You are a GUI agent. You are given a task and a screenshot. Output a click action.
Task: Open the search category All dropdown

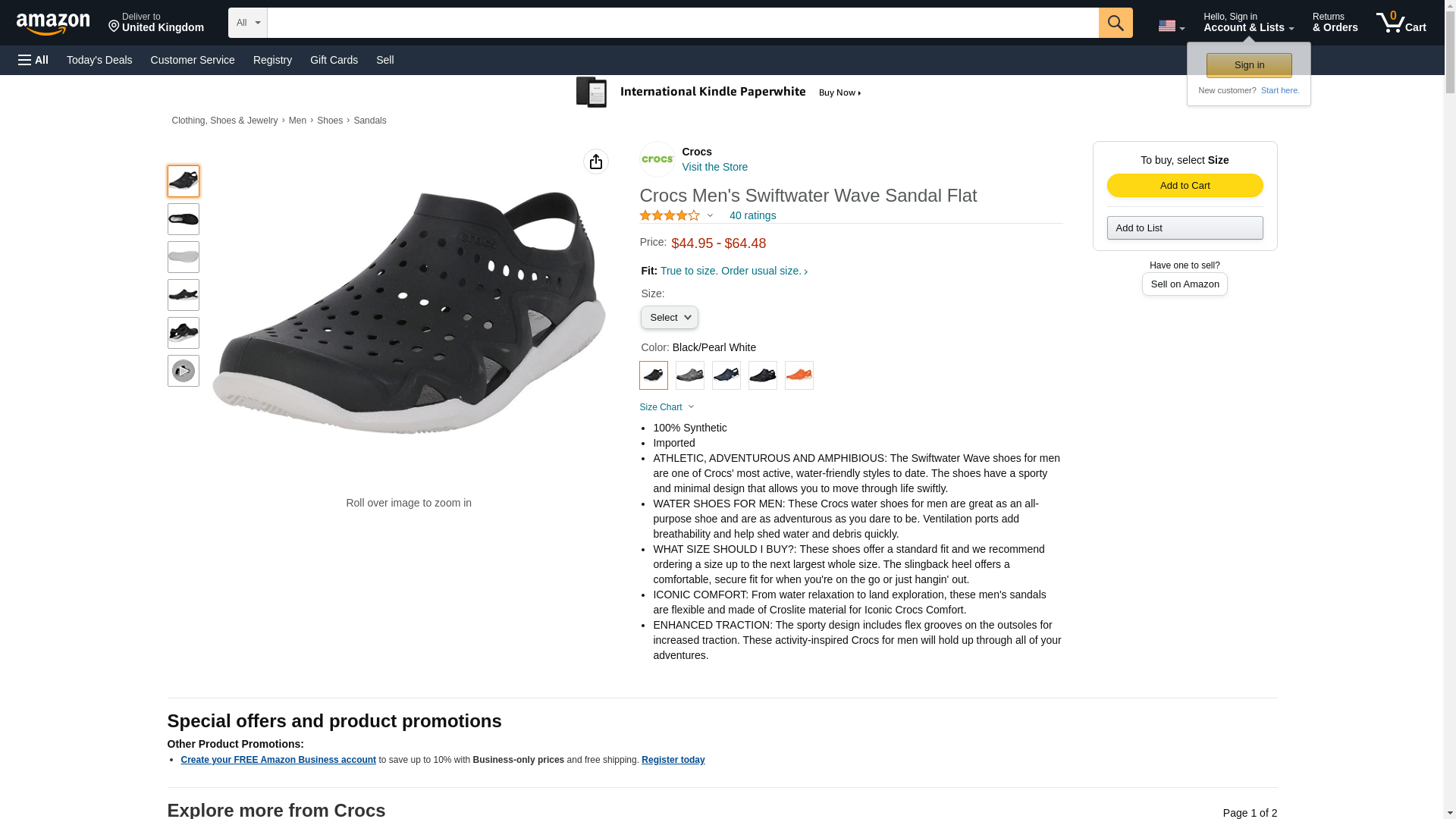[x=248, y=23]
